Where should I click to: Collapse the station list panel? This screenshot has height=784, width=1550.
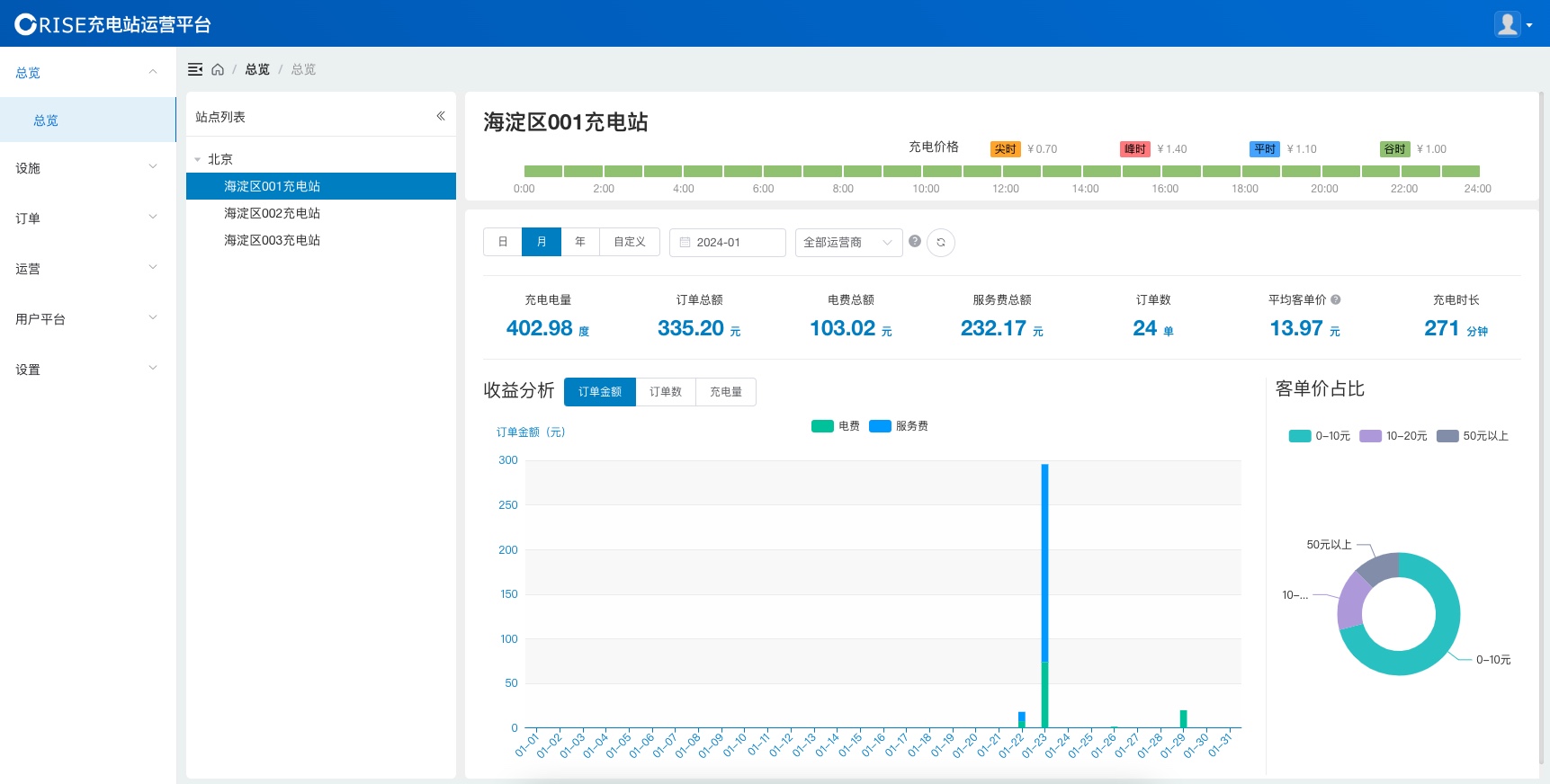pos(441,116)
